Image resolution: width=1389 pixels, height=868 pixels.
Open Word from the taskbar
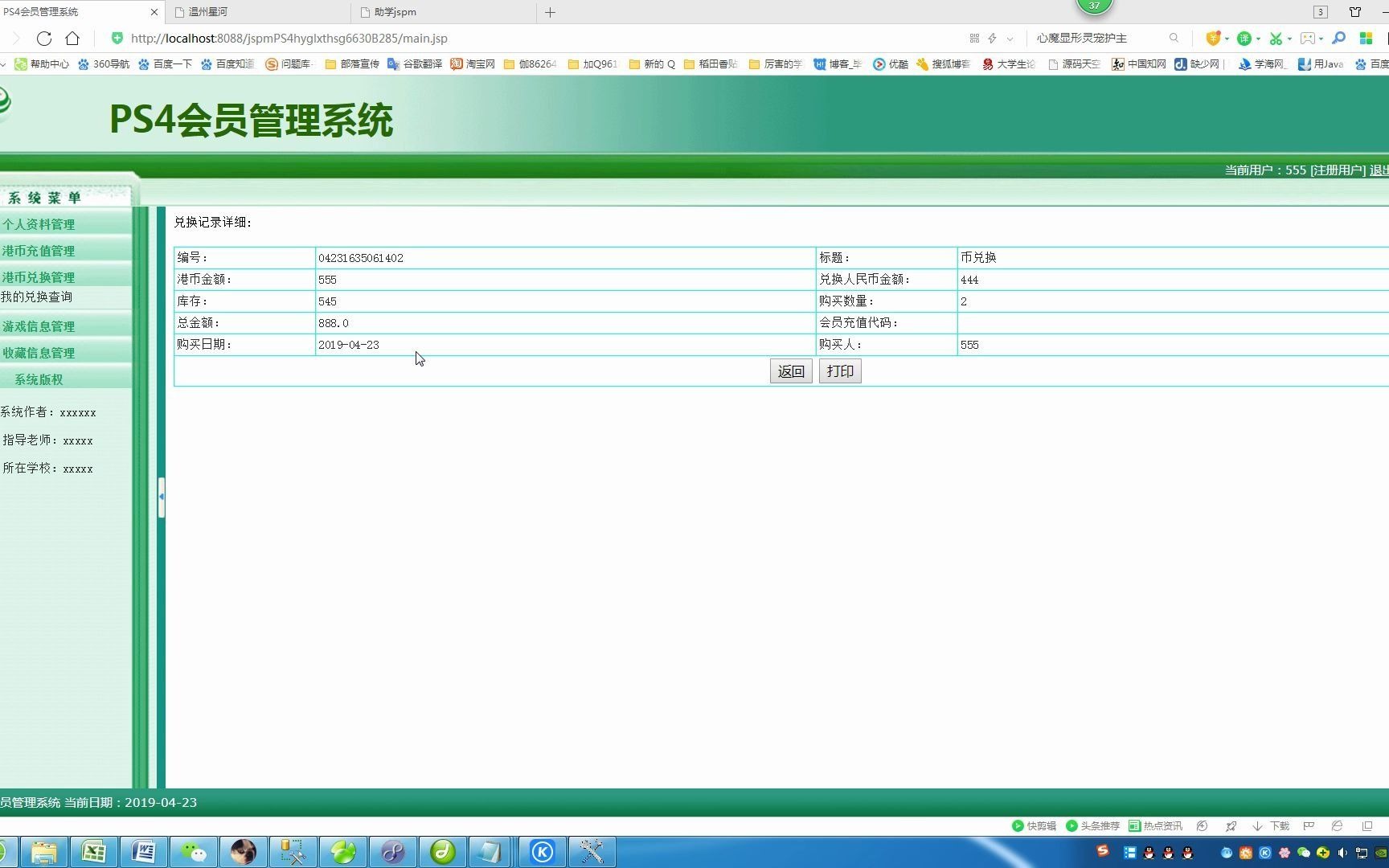(143, 852)
